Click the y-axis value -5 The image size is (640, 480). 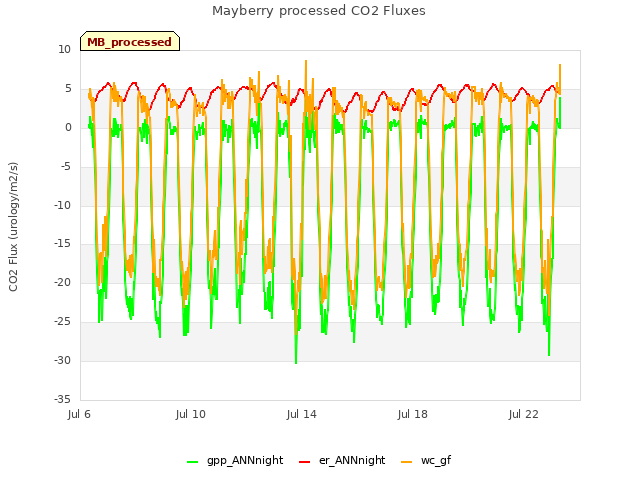coord(65,167)
